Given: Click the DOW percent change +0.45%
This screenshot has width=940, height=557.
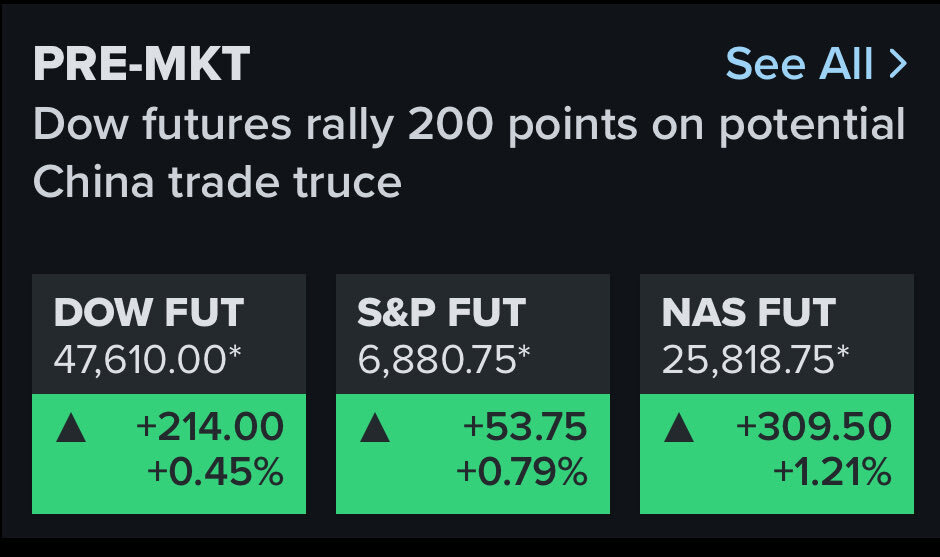Looking at the screenshot, I should point(215,472).
